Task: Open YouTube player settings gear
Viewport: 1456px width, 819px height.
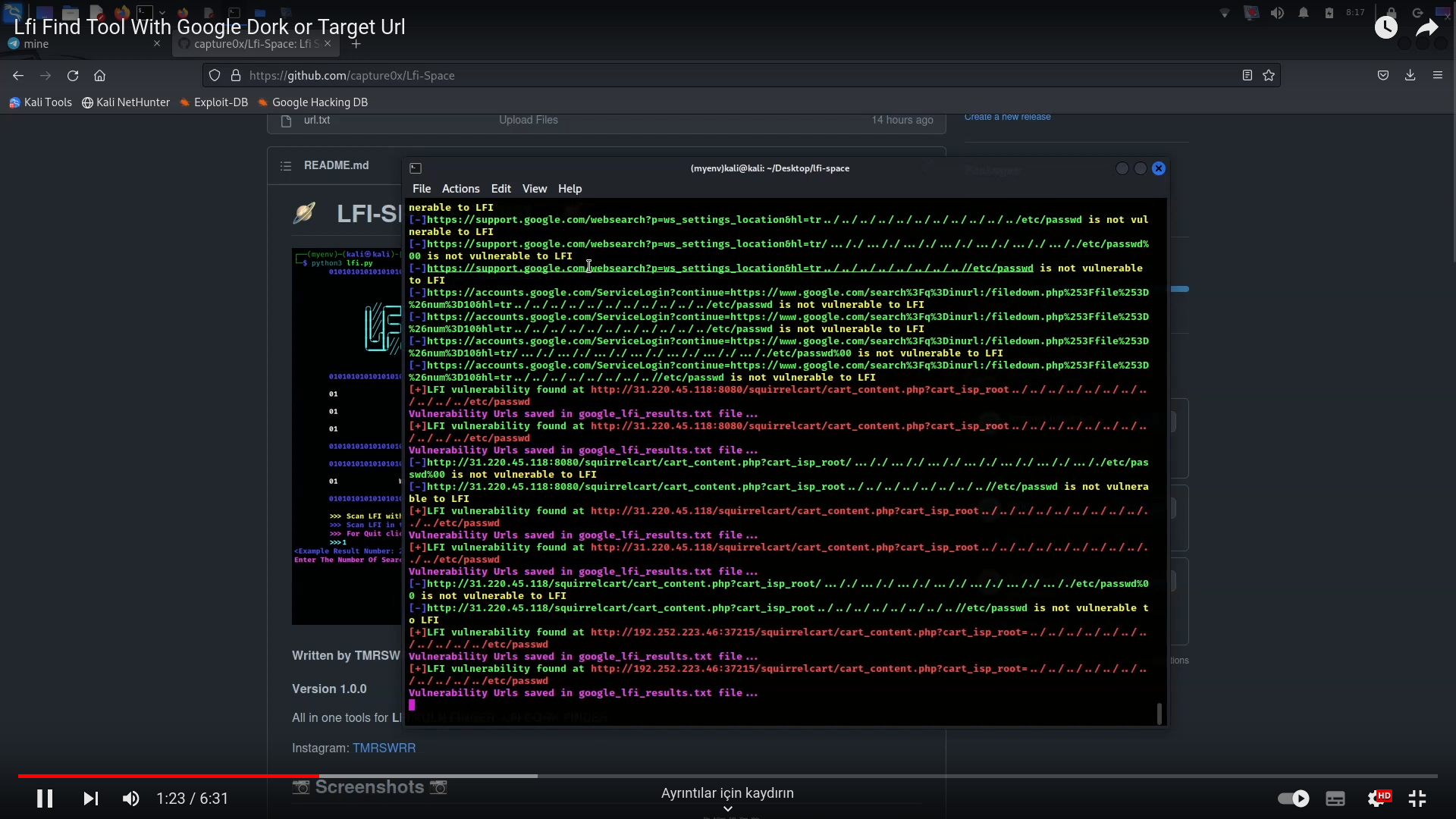Action: click(x=1377, y=799)
